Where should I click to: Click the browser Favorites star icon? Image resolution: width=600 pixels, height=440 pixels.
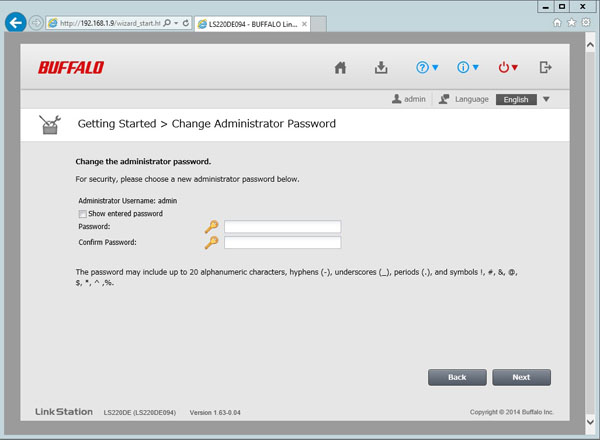coord(572,23)
